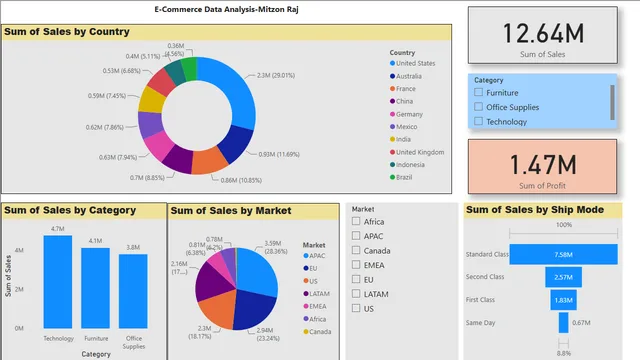Tick the LATAM market checkbox
This screenshot has height=360, width=640.
coord(356,293)
